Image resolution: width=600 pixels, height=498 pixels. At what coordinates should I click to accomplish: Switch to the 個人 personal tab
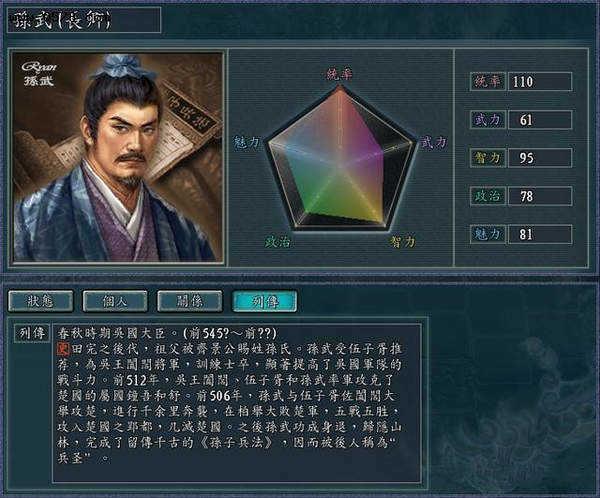click(115, 301)
